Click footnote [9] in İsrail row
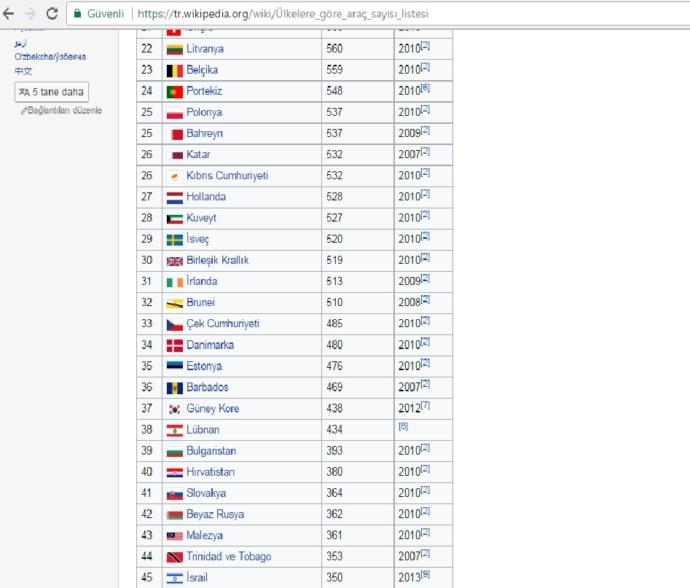This screenshot has height=588, width=690. pos(425,574)
